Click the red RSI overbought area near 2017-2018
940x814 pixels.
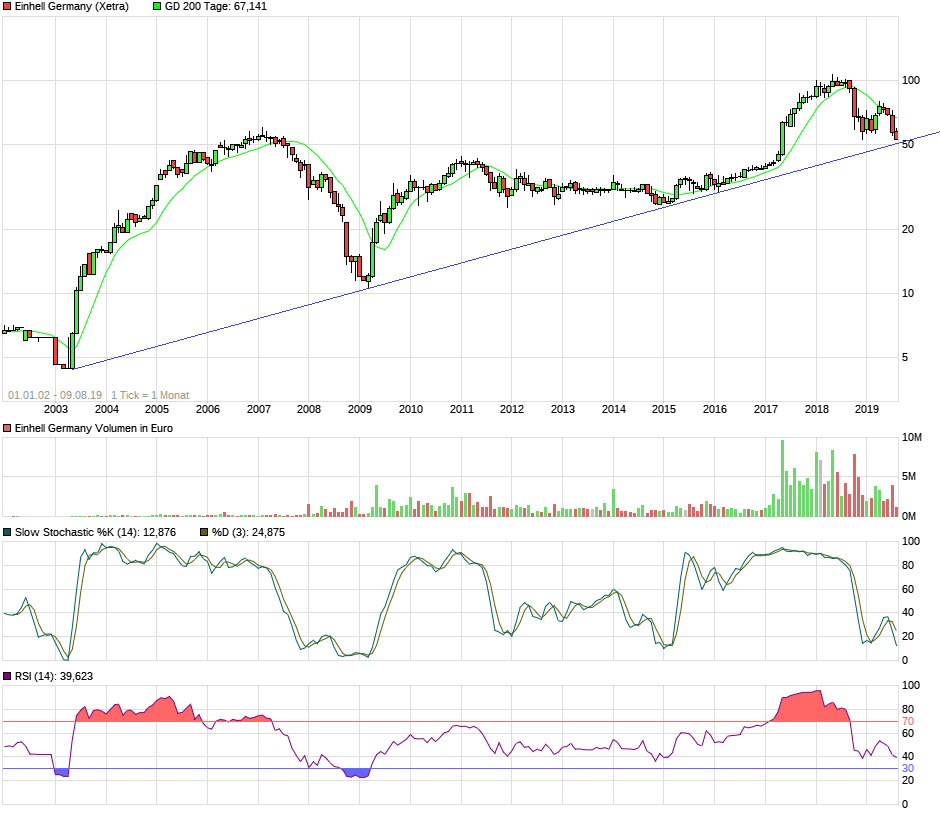click(809, 707)
